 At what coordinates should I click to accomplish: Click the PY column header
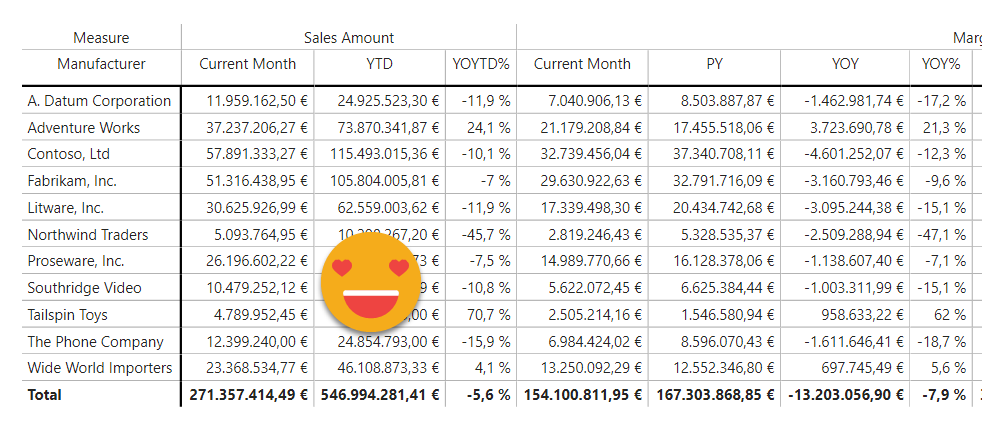tap(714, 64)
